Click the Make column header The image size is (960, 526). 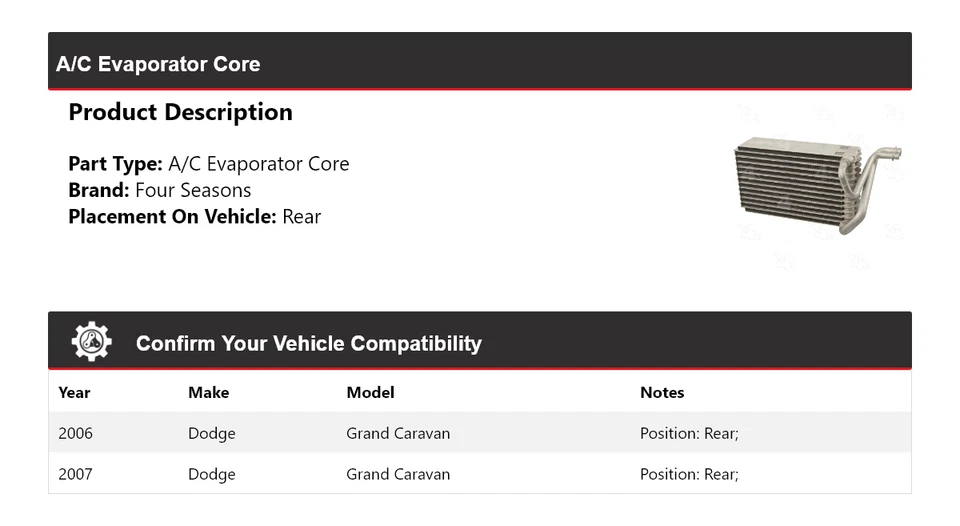[x=208, y=393]
